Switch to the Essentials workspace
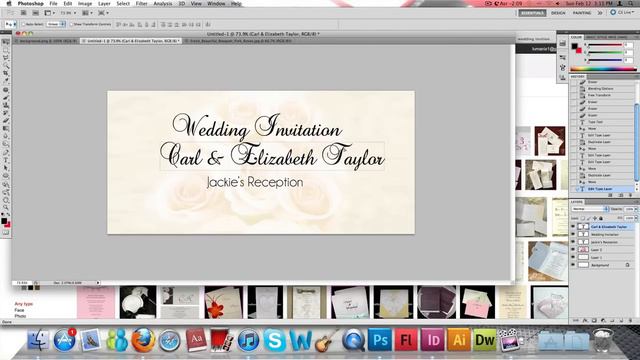The width and height of the screenshot is (640, 360). coord(532,13)
